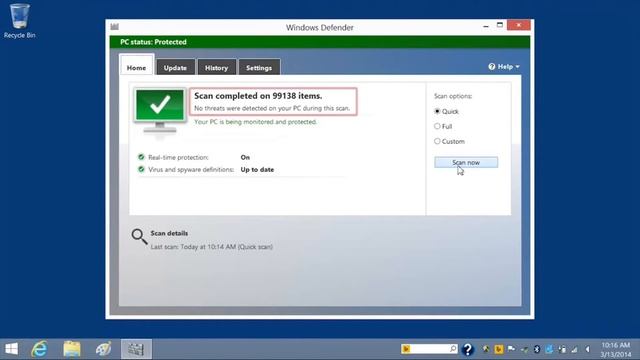Open the Windows Start button

tap(11, 349)
